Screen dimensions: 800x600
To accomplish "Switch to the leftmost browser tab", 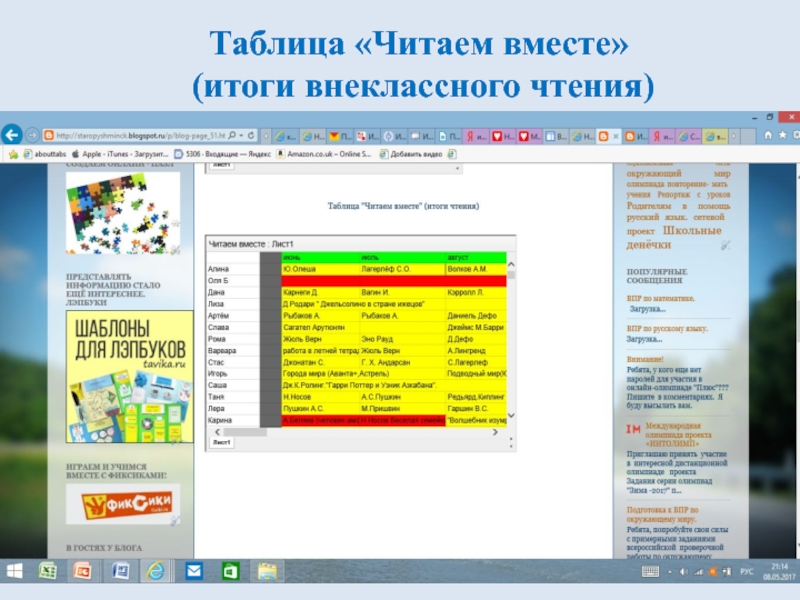I will coord(285,136).
